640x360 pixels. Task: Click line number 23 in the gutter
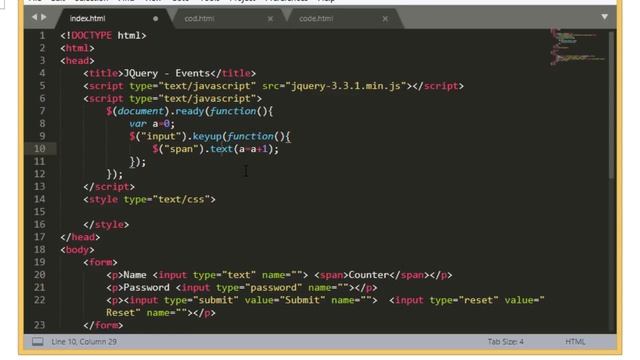[x=40, y=325]
